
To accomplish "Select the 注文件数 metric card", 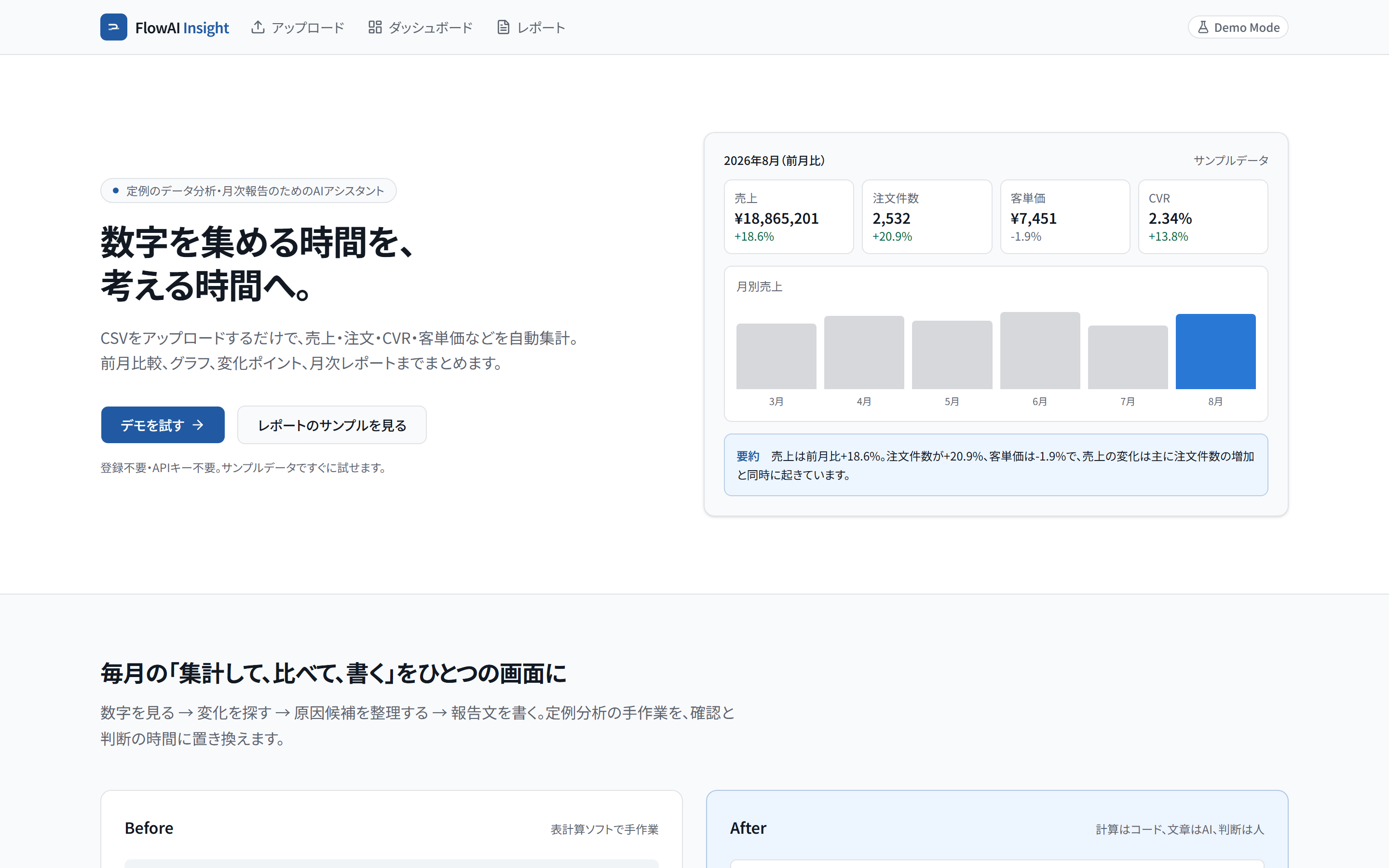I will pyautogui.click(x=926, y=217).
